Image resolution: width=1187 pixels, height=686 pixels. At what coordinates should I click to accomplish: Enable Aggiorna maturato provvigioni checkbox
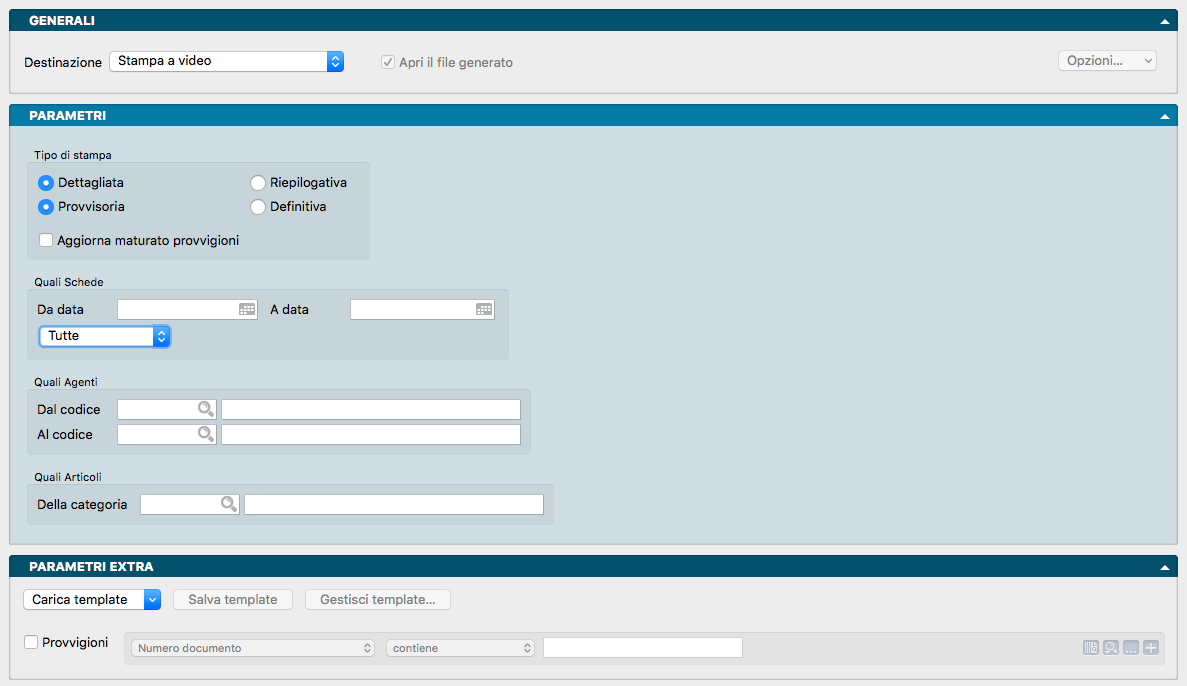tap(46, 241)
